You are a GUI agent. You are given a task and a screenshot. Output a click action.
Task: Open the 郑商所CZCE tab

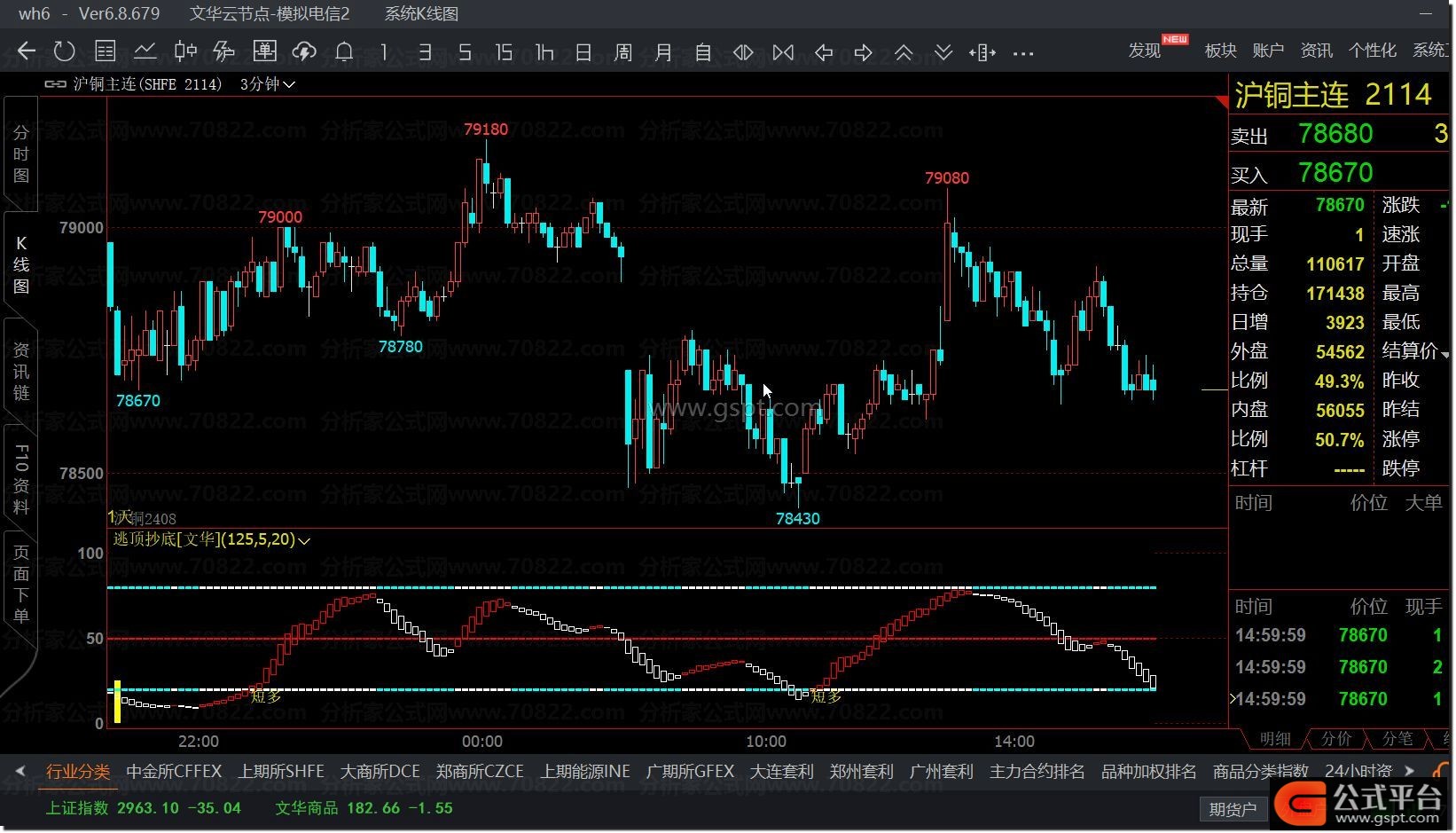coord(480,772)
